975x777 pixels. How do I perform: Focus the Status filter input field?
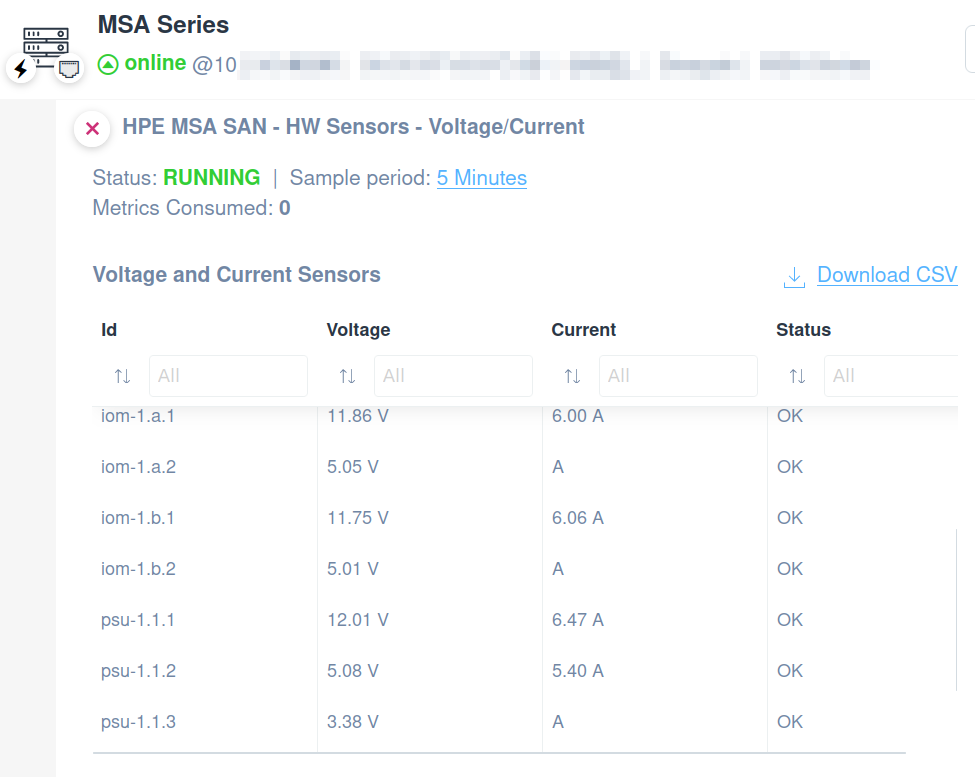891,376
